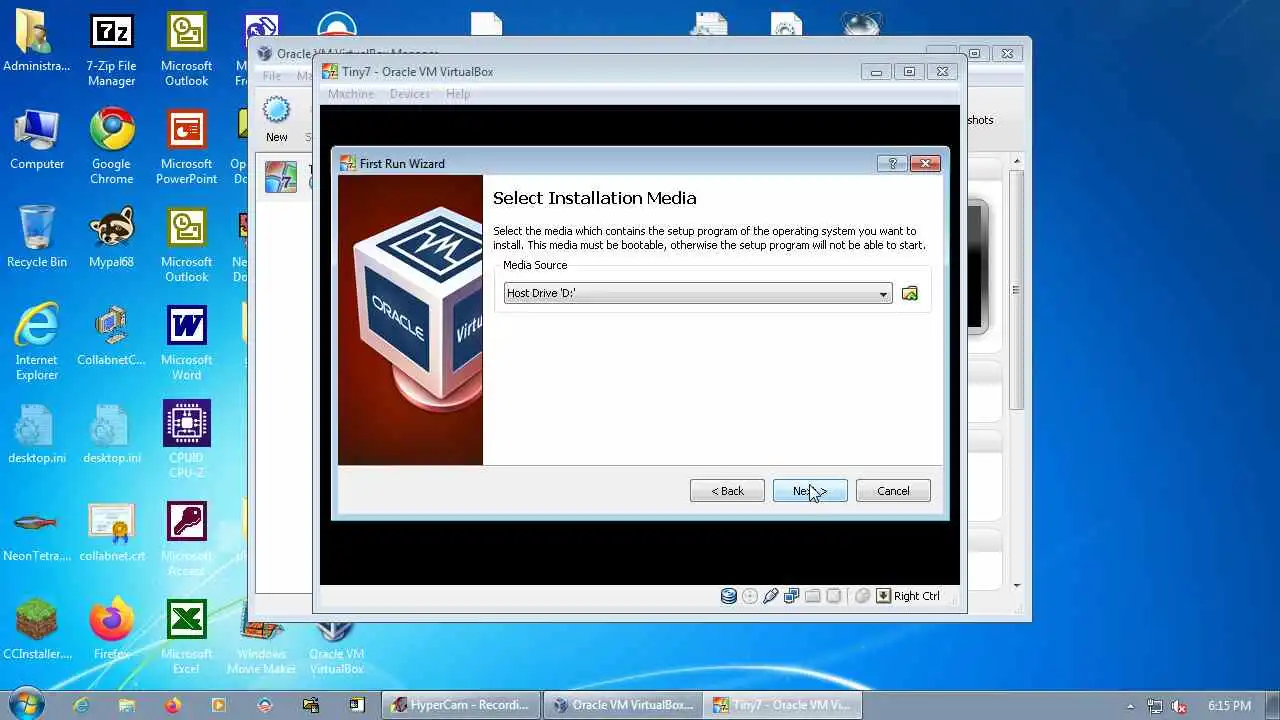This screenshot has height=720, width=1280.
Task: Open Firefox desktop icon
Action: (112, 630)
